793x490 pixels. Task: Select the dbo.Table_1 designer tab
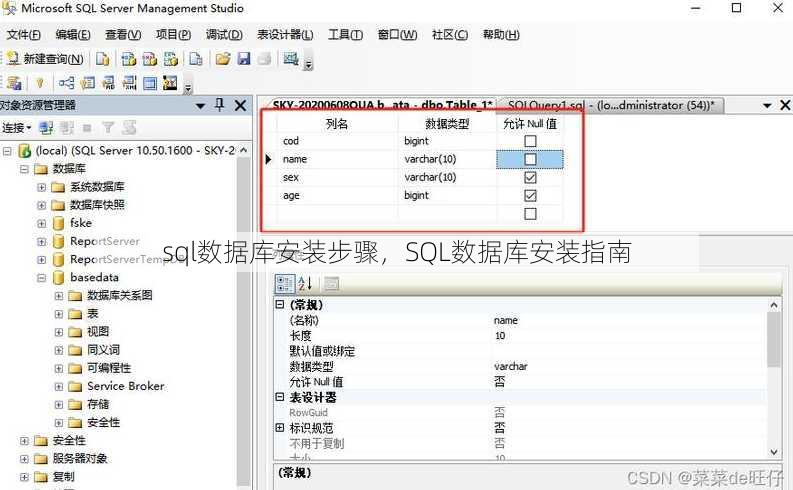382,105
